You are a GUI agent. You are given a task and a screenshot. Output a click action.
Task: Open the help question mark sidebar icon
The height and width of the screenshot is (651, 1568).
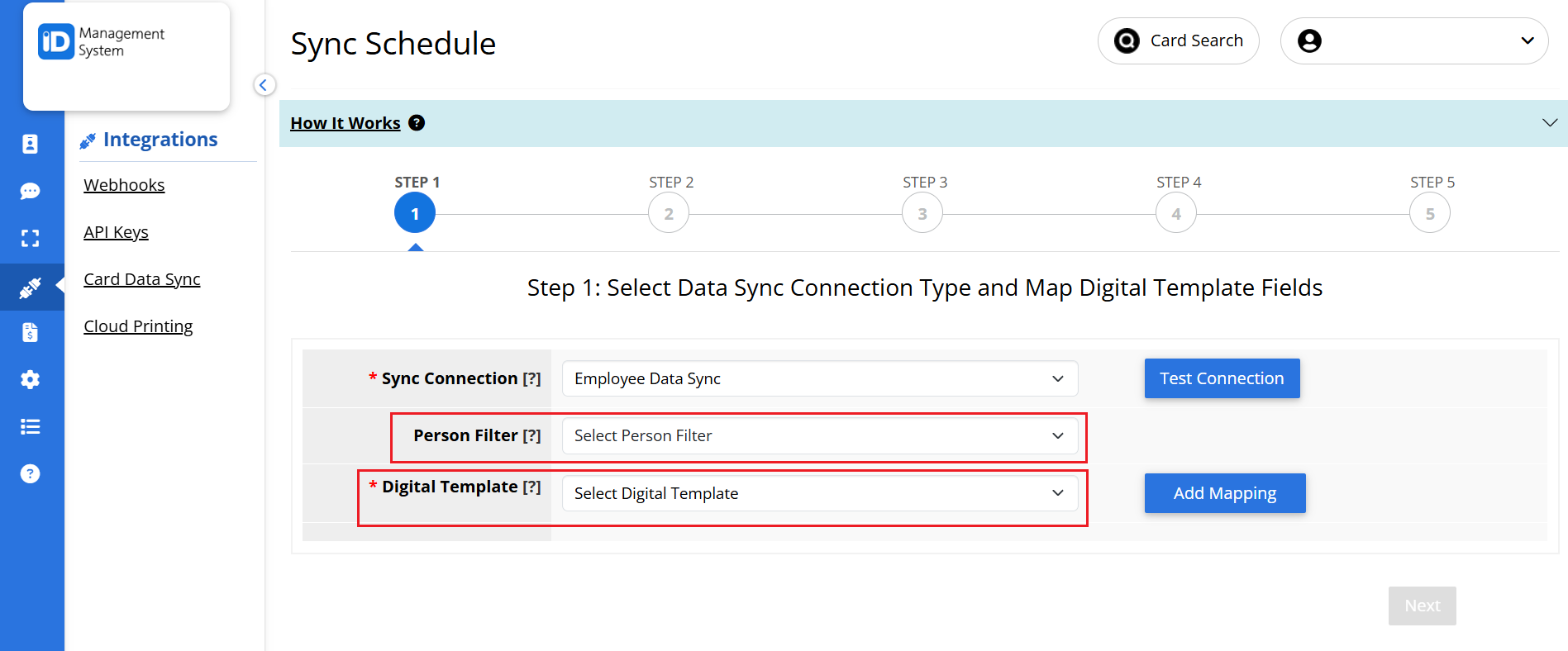click(x=30, y=473)
